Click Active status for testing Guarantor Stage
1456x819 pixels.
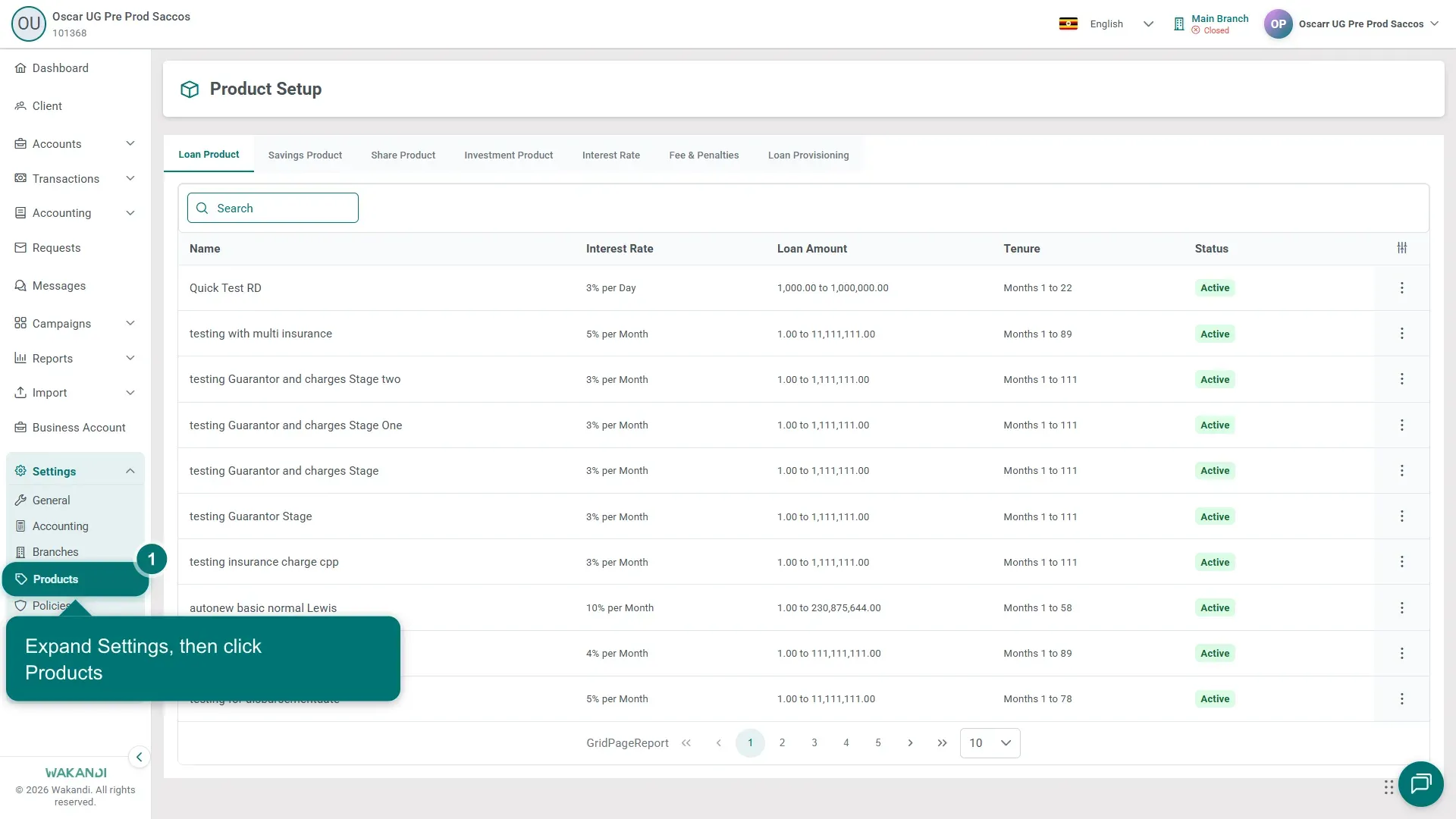[1215, 516]
